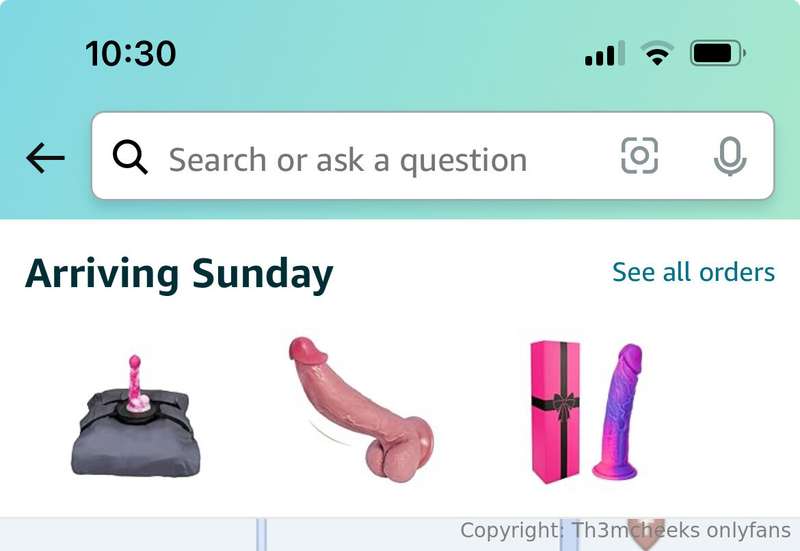The width and height of the screenshot is (800, 551).
Task: Open the middle order item thumbnail
Action: (x=361, y=409)
